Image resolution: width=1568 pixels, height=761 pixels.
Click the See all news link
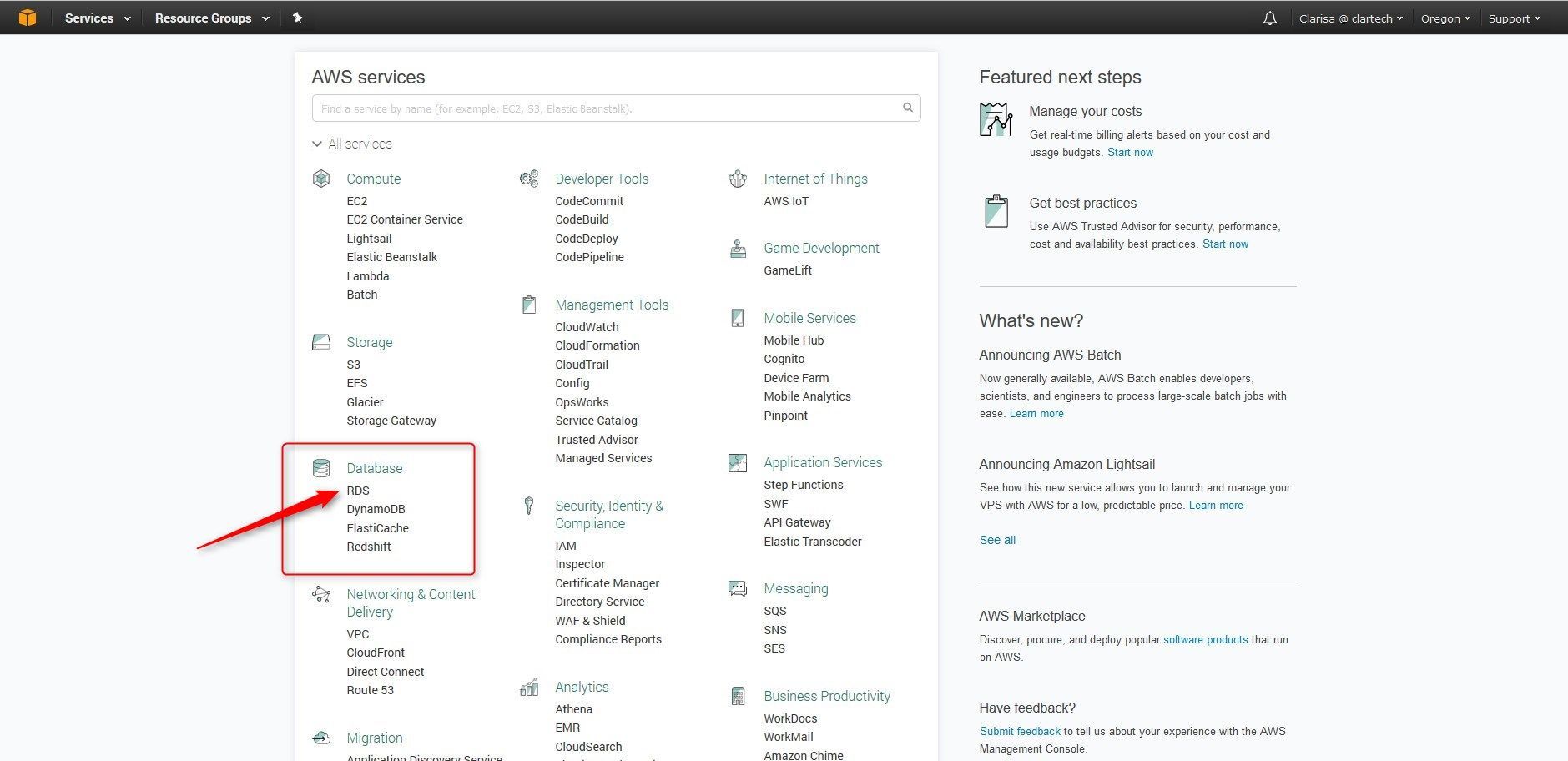997,540
